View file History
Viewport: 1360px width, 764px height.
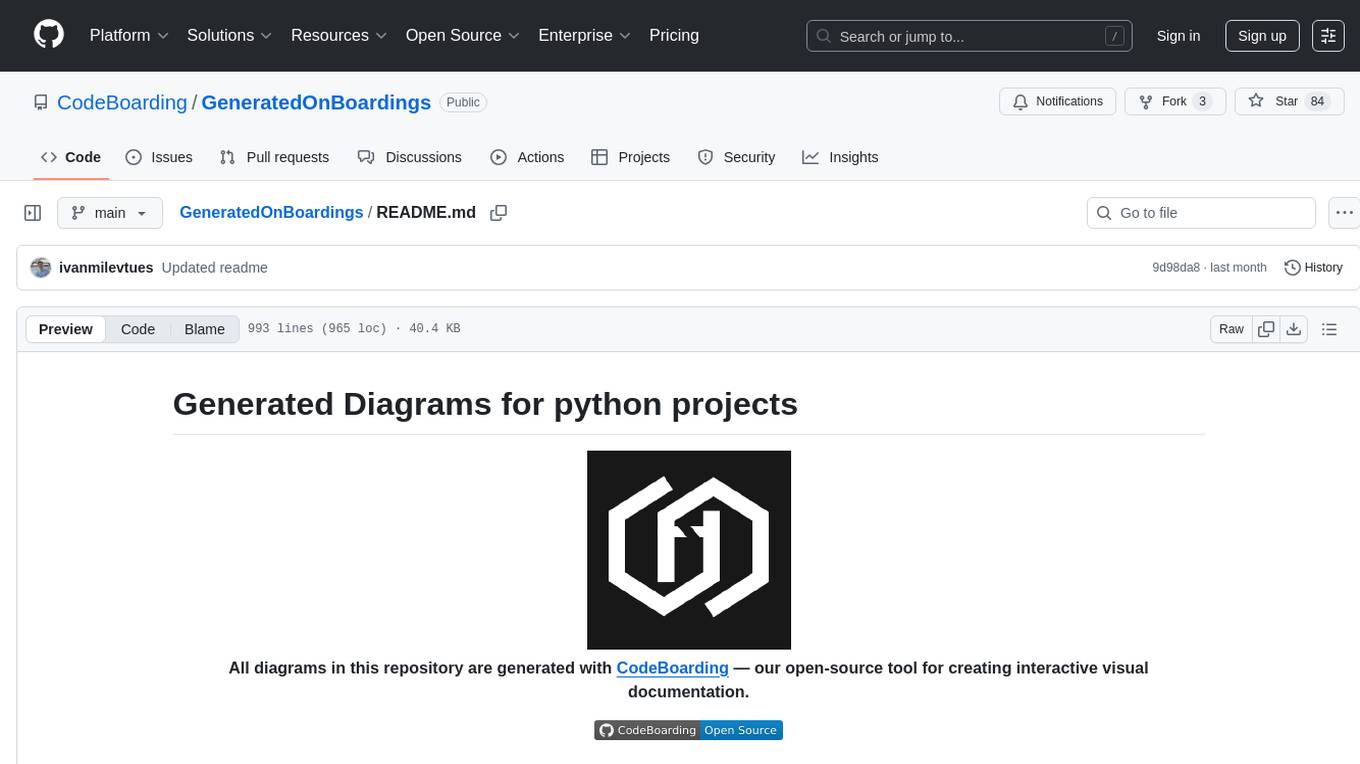point(1313,268)
